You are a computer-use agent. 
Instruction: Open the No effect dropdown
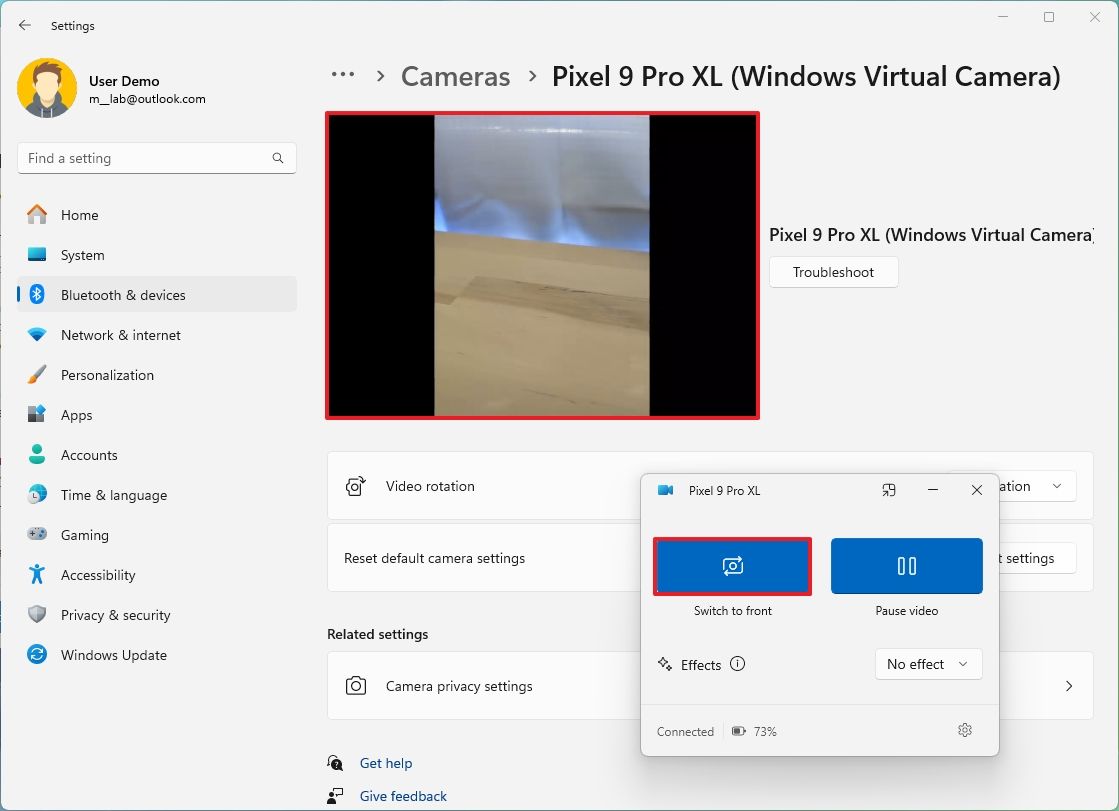coord(928,664)
